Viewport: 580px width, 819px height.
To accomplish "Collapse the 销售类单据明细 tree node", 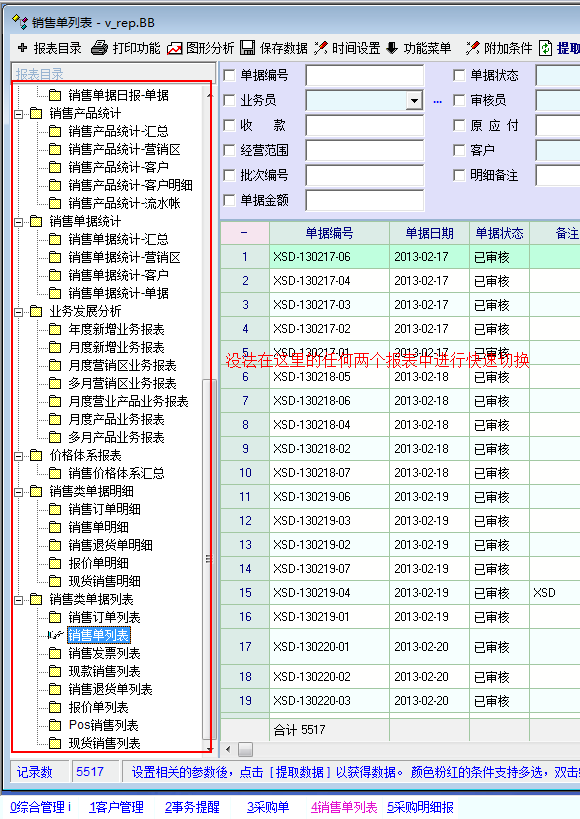I will click(19, 492).
